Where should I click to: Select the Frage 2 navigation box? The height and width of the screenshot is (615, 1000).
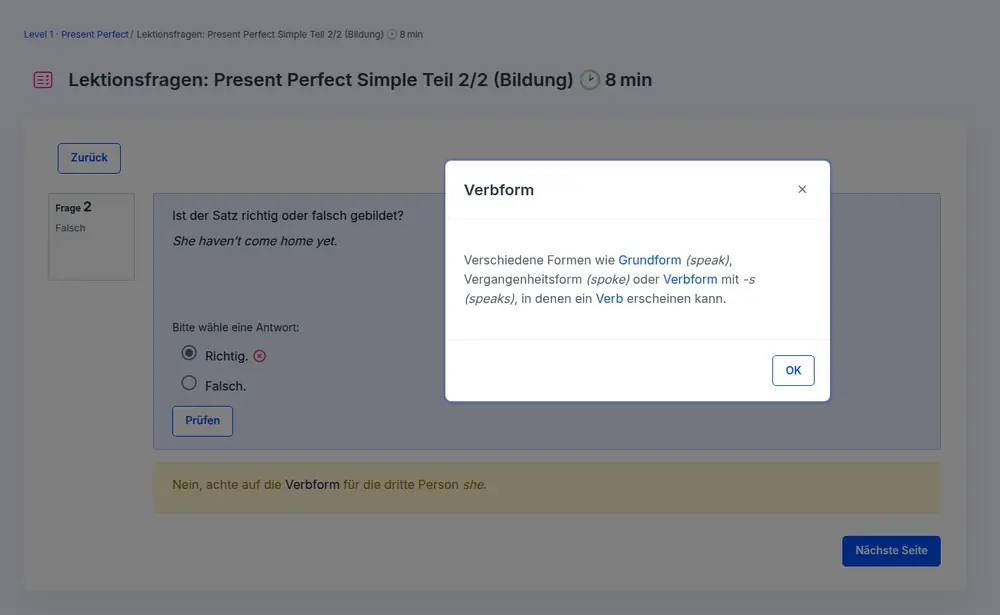coord(91,236)
